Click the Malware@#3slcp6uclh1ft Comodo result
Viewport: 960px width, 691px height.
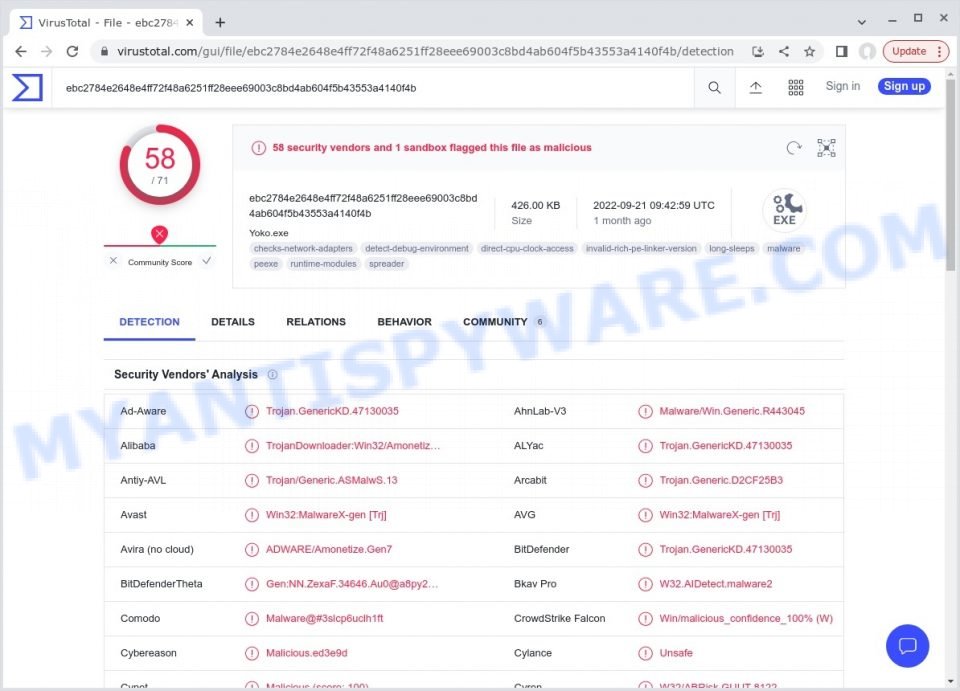coord(324,619)
